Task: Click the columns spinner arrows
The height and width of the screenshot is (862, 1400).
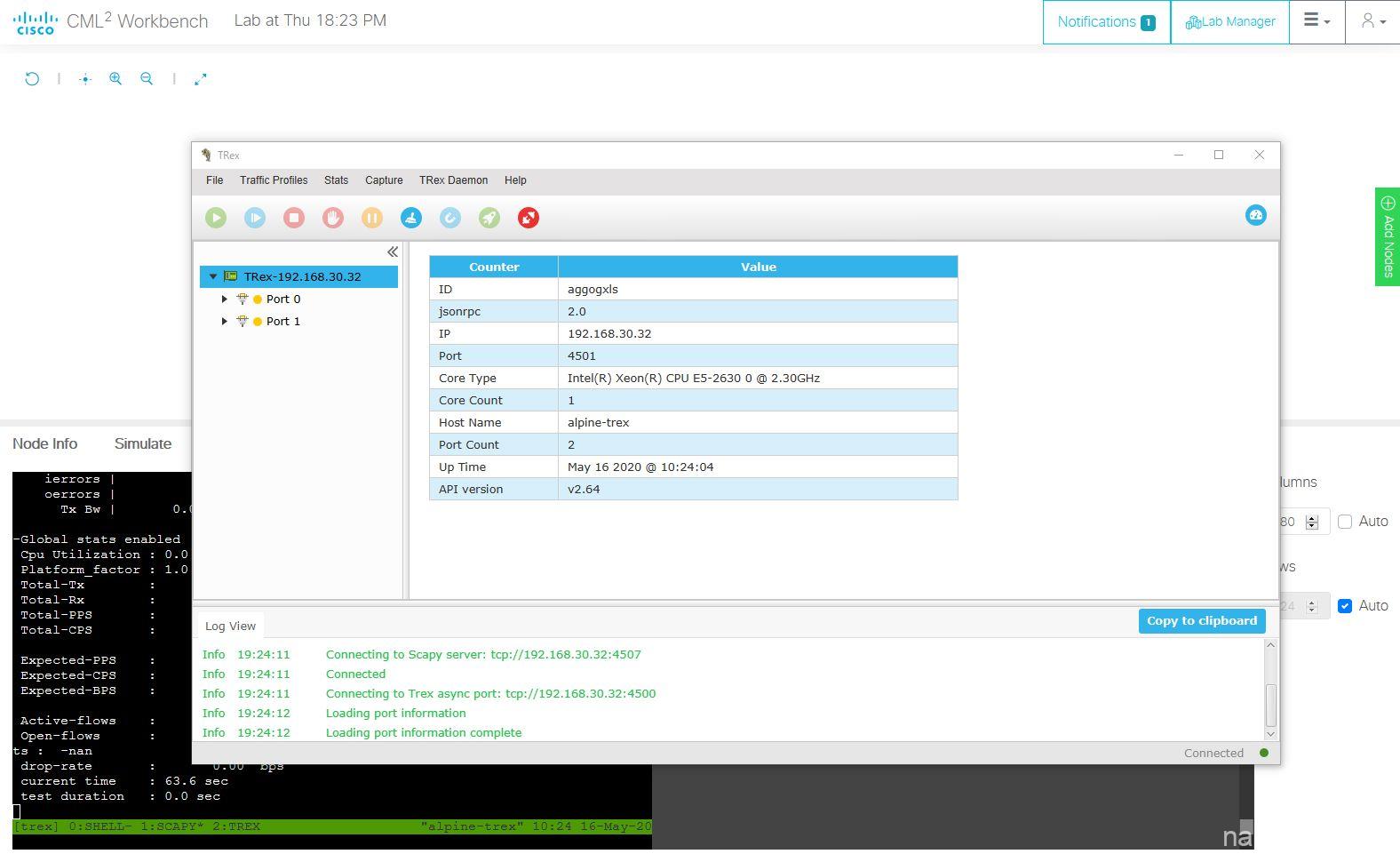Action: coord(1312,522)
